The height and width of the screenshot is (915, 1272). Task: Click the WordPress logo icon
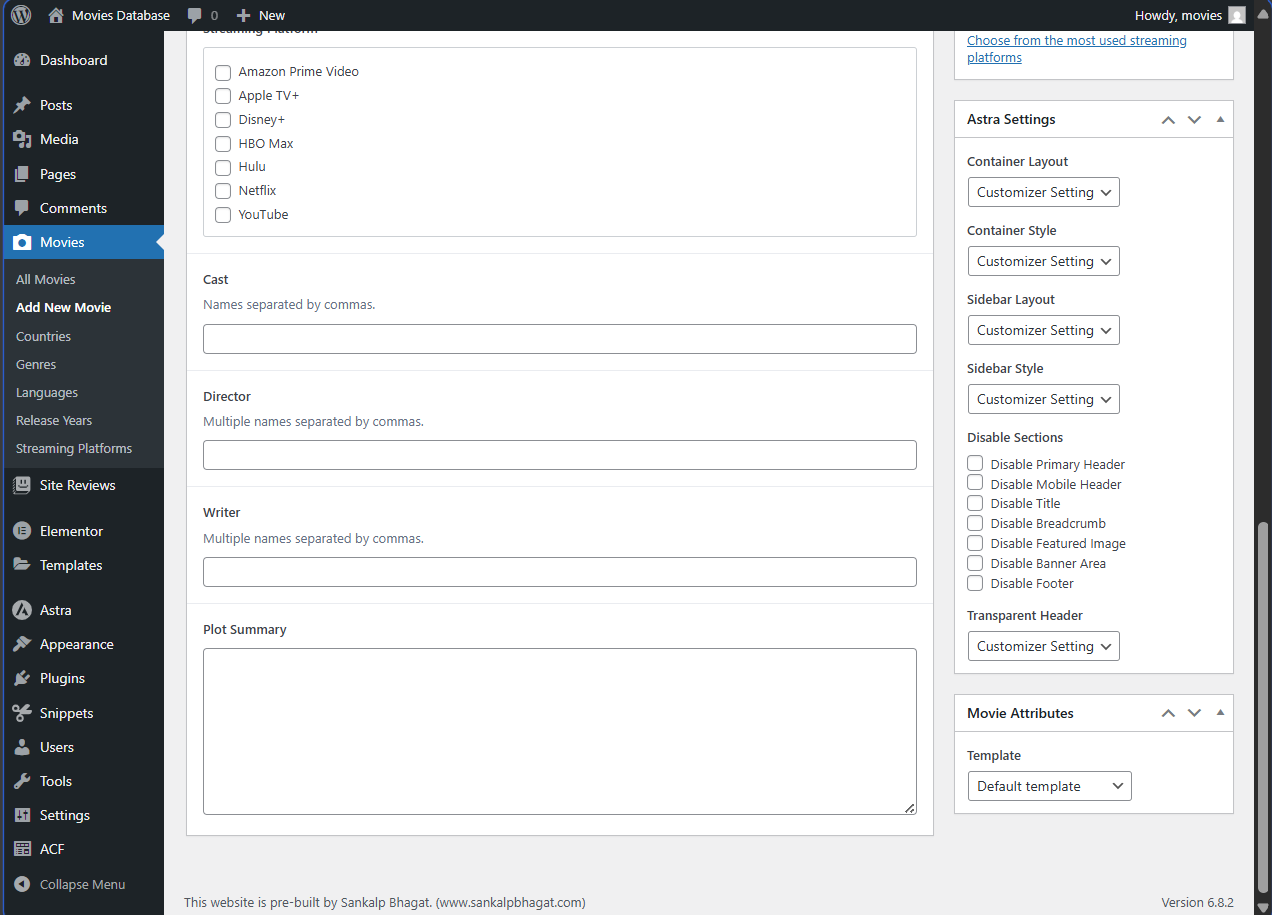[21, 15]
